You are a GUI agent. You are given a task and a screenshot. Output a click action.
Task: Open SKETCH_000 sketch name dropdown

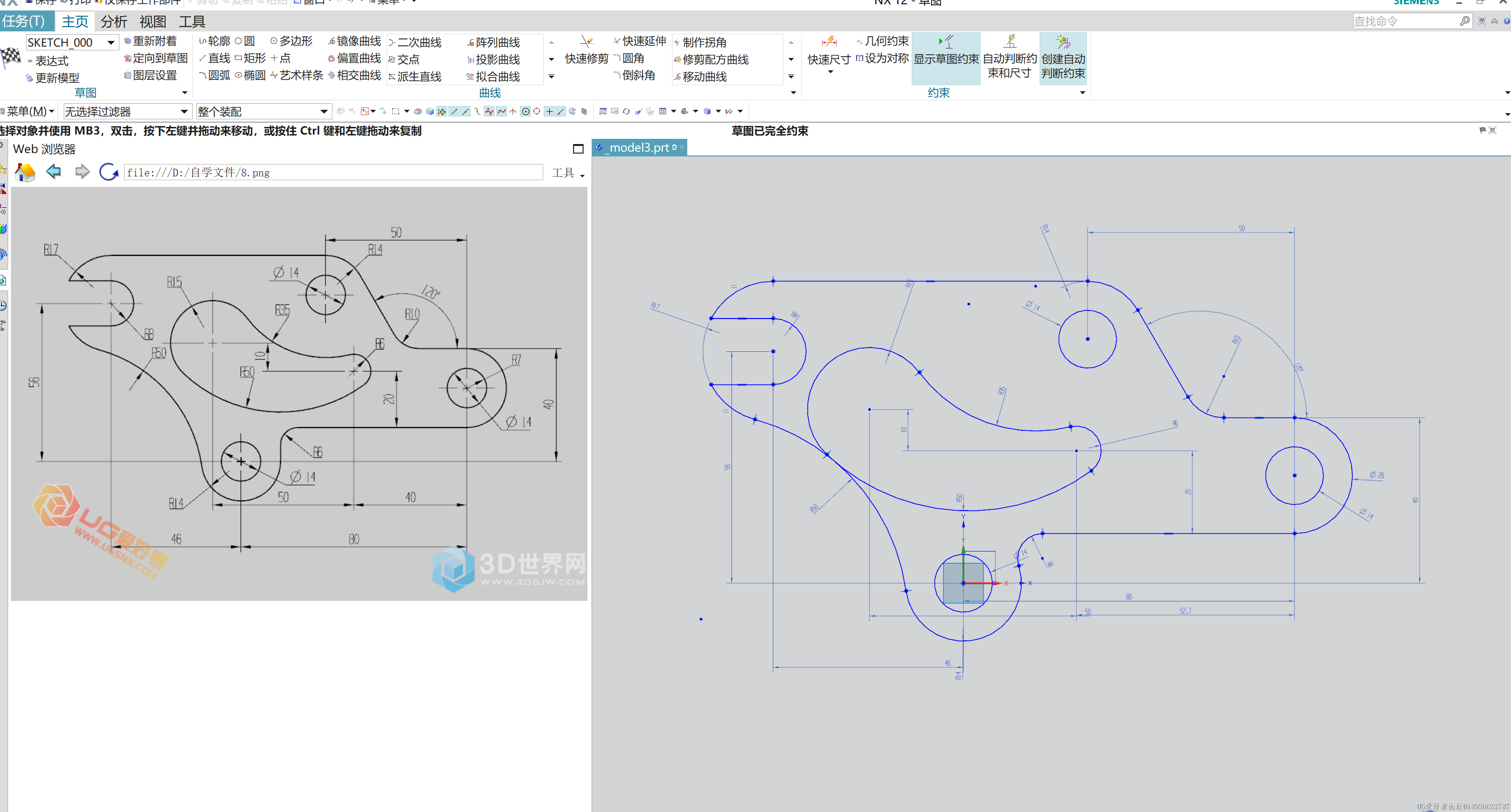(111, 42)
